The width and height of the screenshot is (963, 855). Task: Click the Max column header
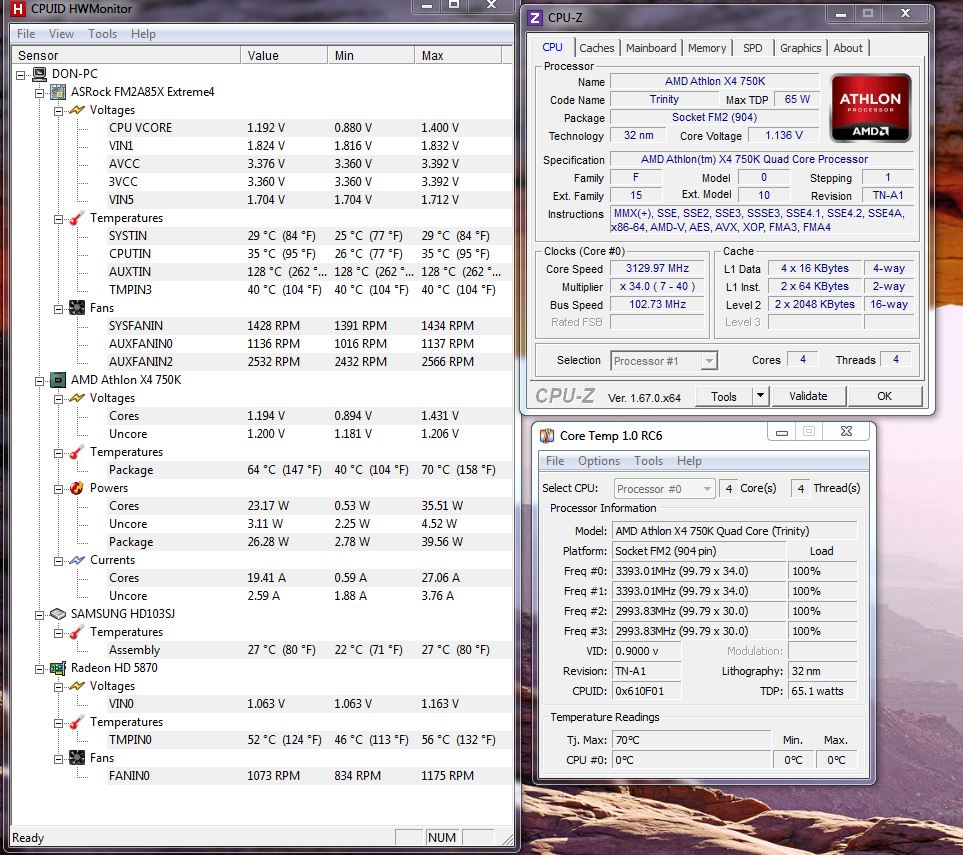pyautogui.click(x=458, y=55)
